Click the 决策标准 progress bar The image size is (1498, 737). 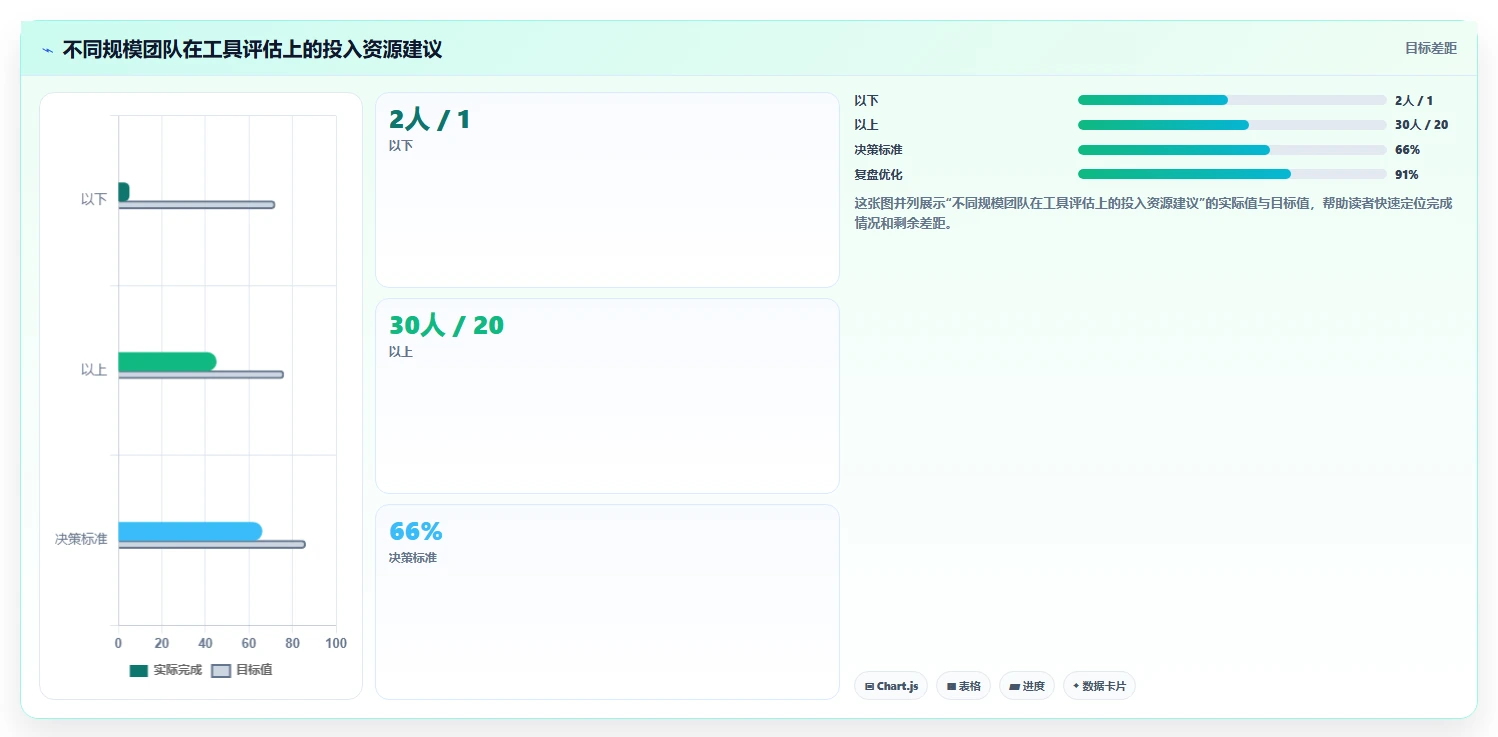(1232, 150)
